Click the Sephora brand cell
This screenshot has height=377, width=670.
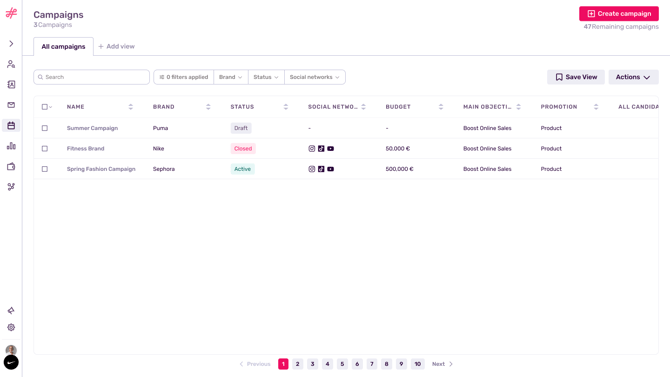click(164, 169)
